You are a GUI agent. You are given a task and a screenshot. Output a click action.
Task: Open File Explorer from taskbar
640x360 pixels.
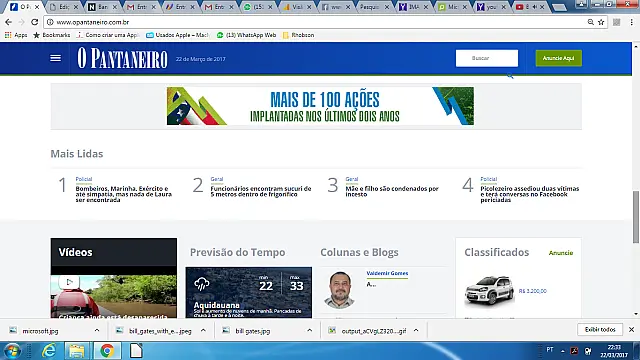(x=76, y=351)
